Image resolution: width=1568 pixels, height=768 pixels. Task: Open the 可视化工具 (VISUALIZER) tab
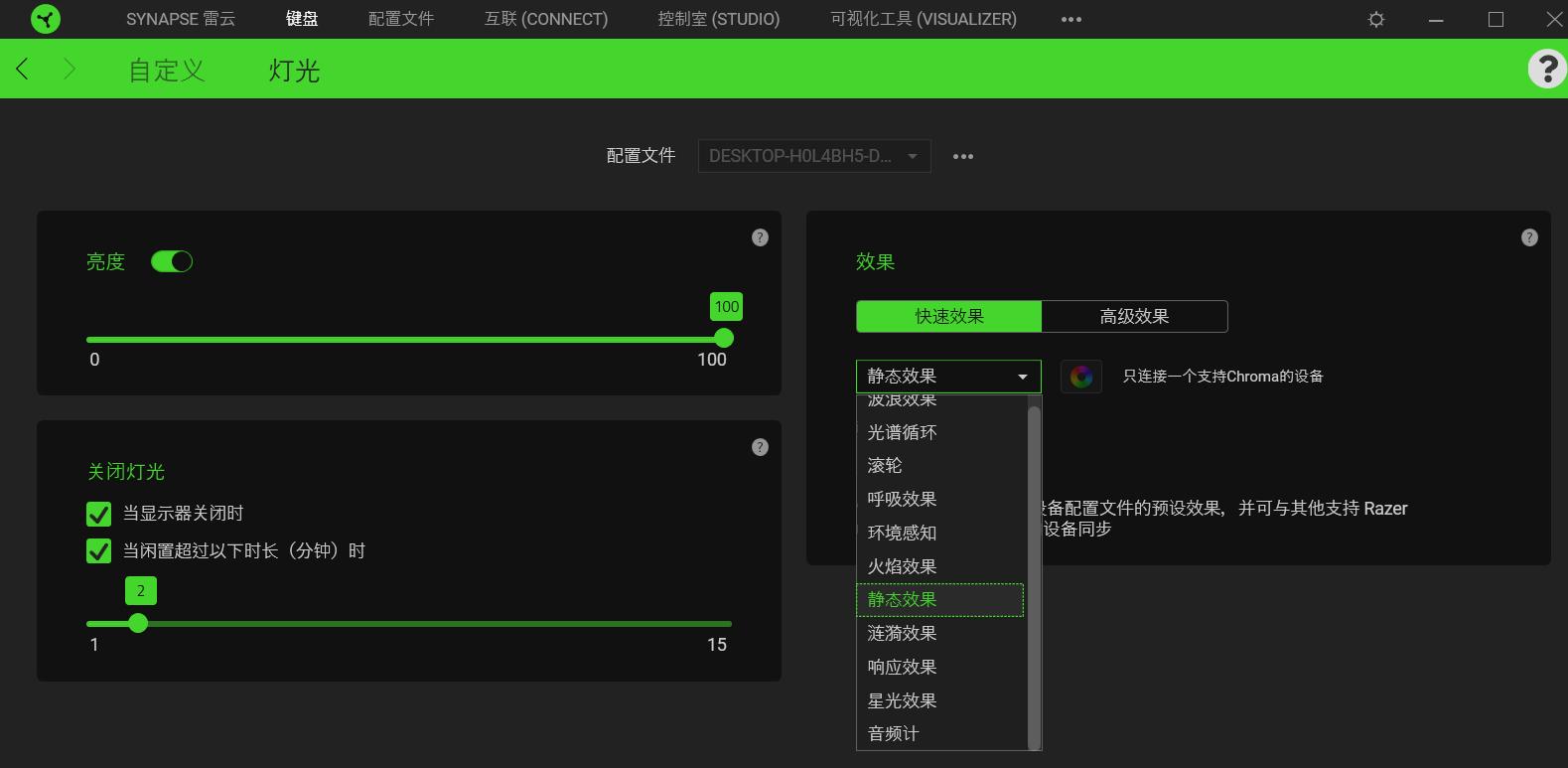[924, 19]
